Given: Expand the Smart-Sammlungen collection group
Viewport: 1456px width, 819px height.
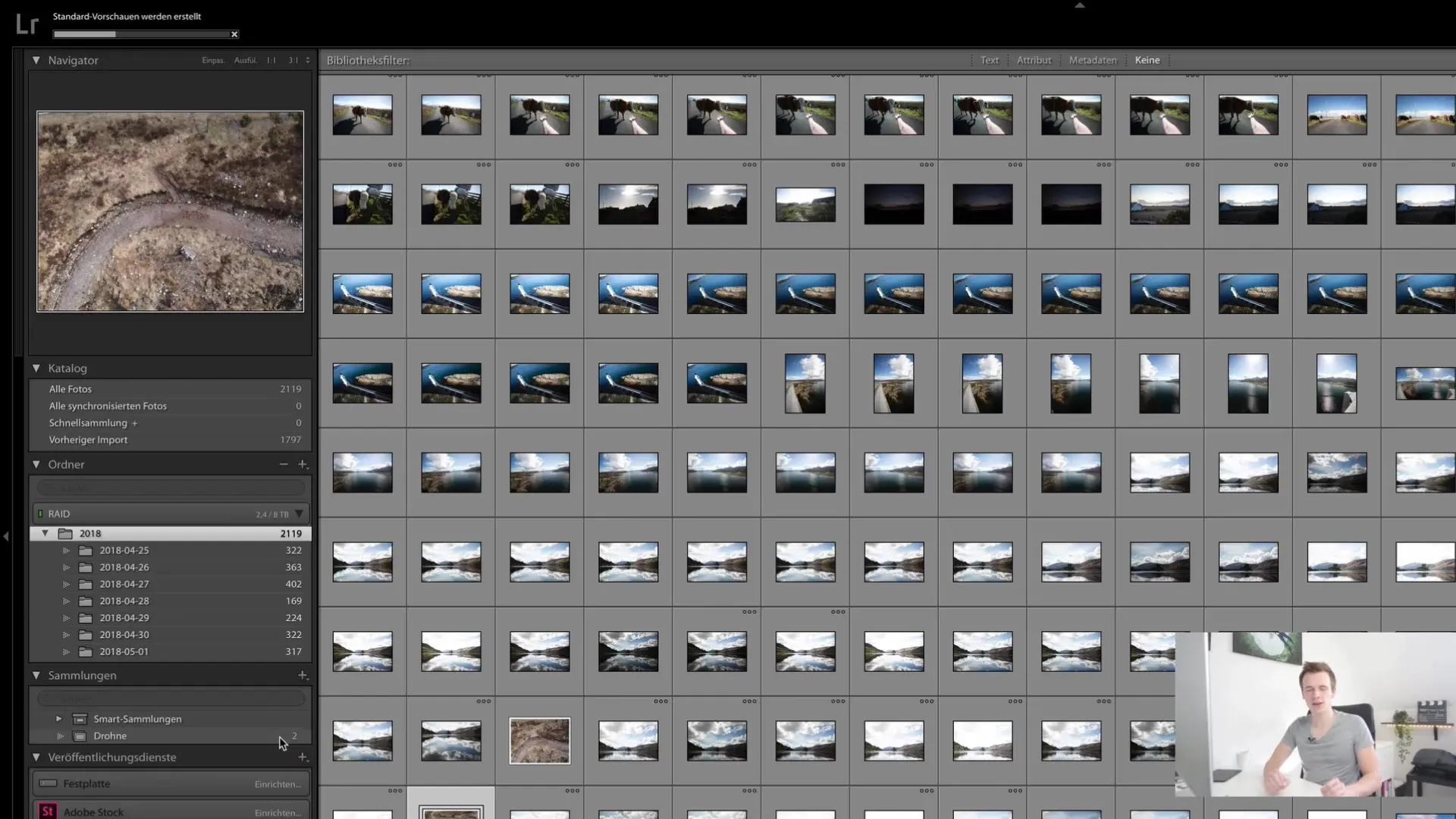Looking at the screenshot, I should pos(57,718).
